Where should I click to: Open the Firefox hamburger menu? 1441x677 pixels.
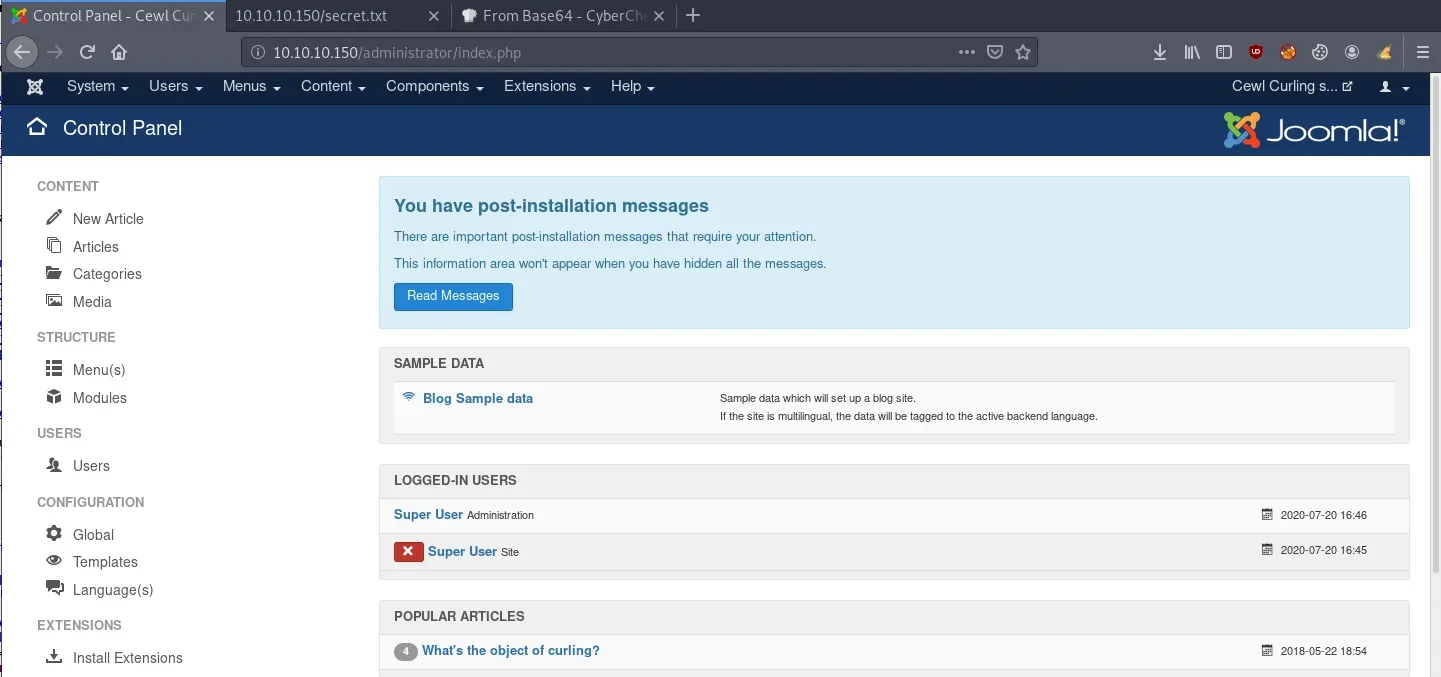pos(1422,52)
